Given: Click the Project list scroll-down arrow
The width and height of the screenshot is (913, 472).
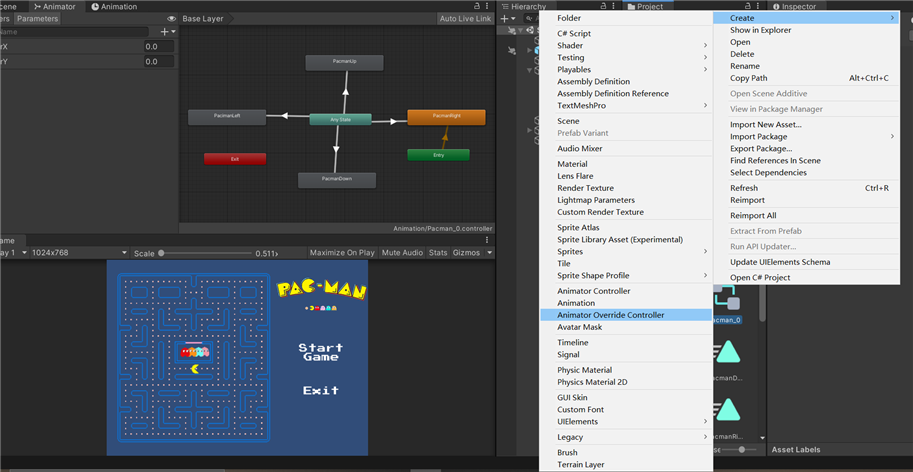Looking at the screenshot, I should pos(762,437).
